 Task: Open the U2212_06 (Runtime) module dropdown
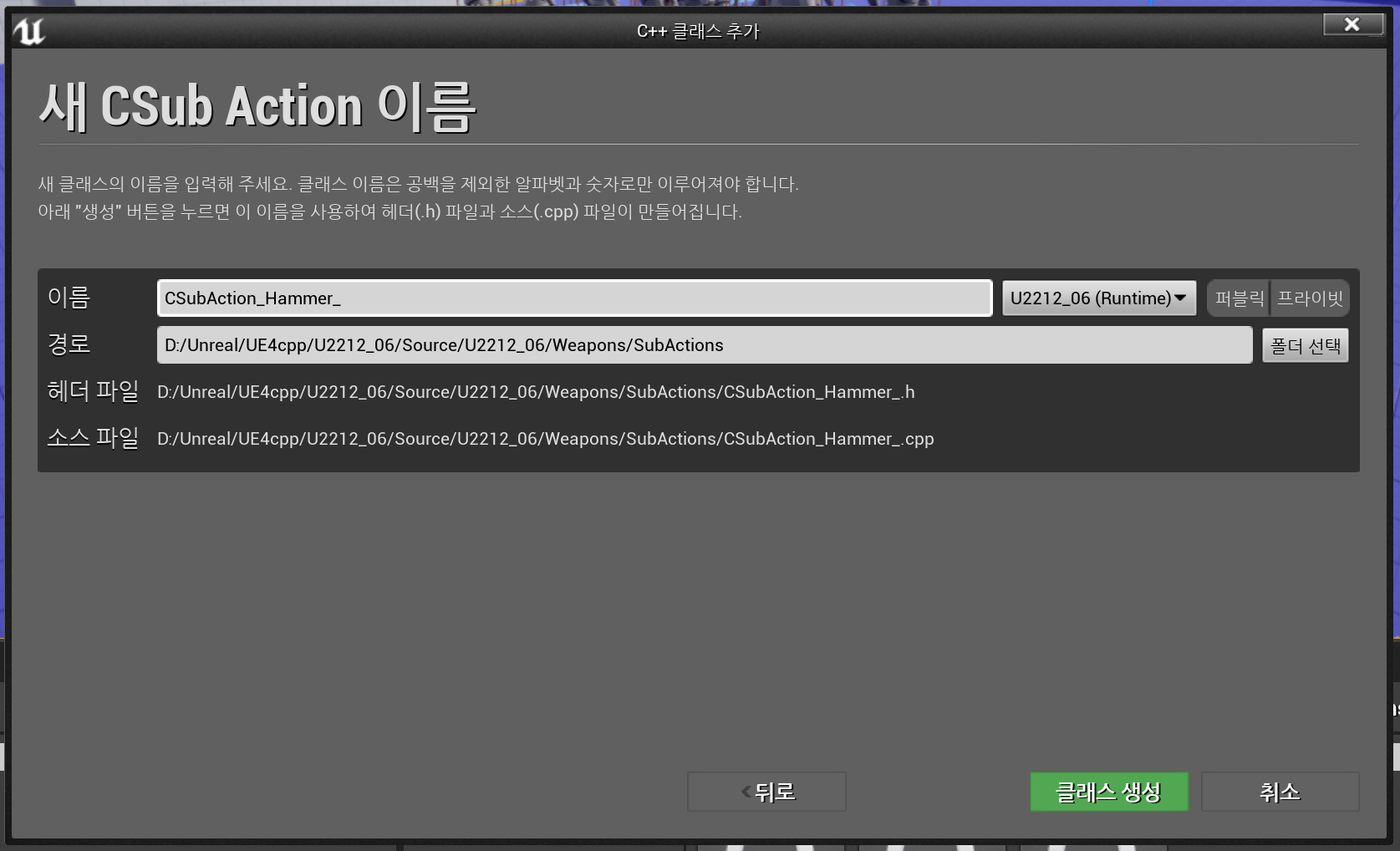1099,298
